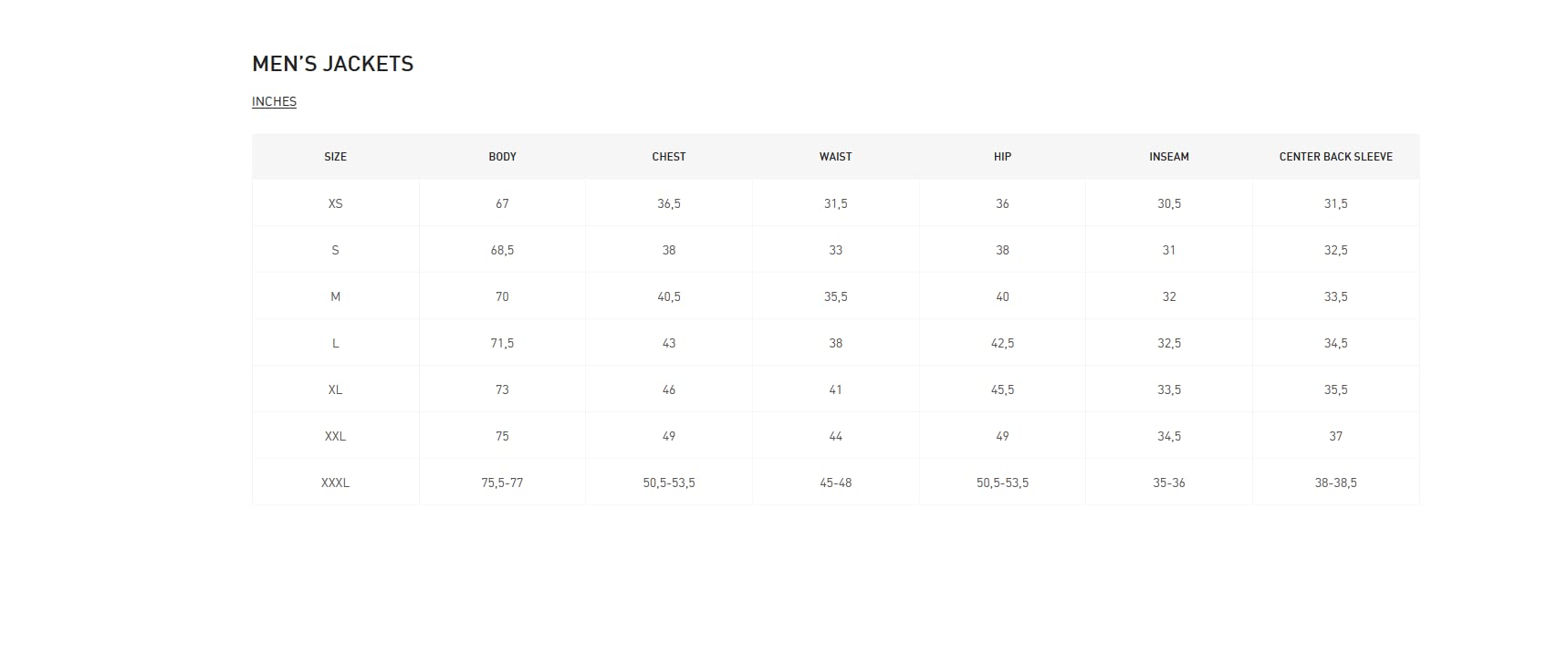Viewport: 1568px width, 654px height.
Task: Click the XXXL size row label
Action: point(335,483)
